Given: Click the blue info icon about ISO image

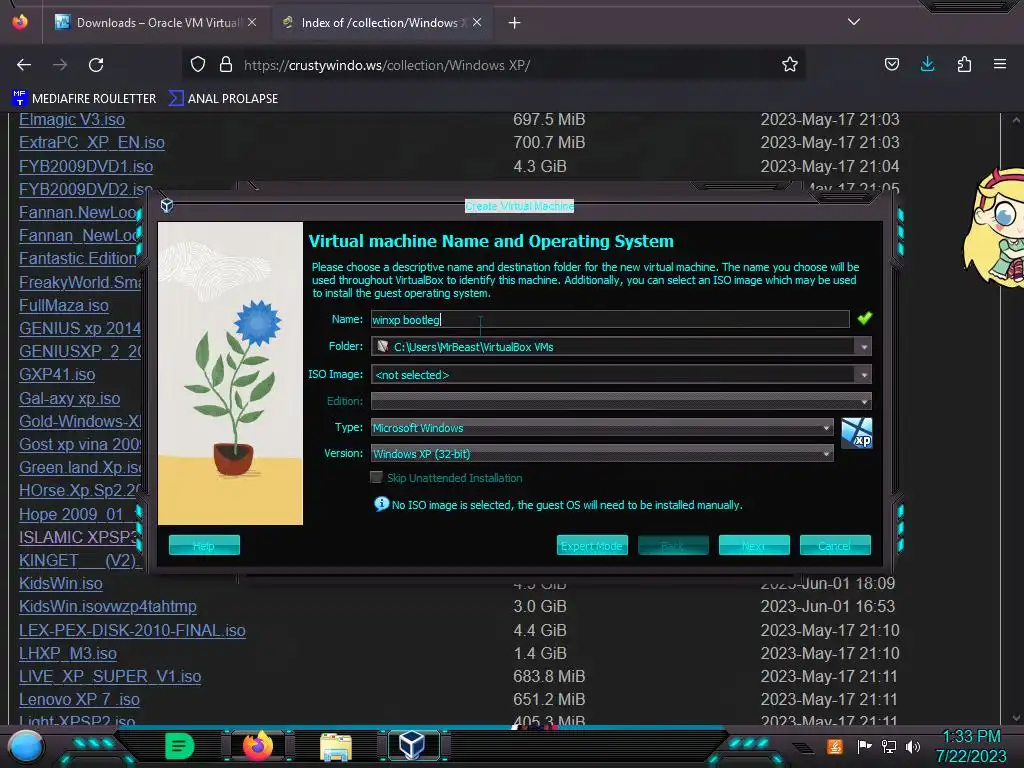Looking at the screenshot, I should tap(381, 504).
